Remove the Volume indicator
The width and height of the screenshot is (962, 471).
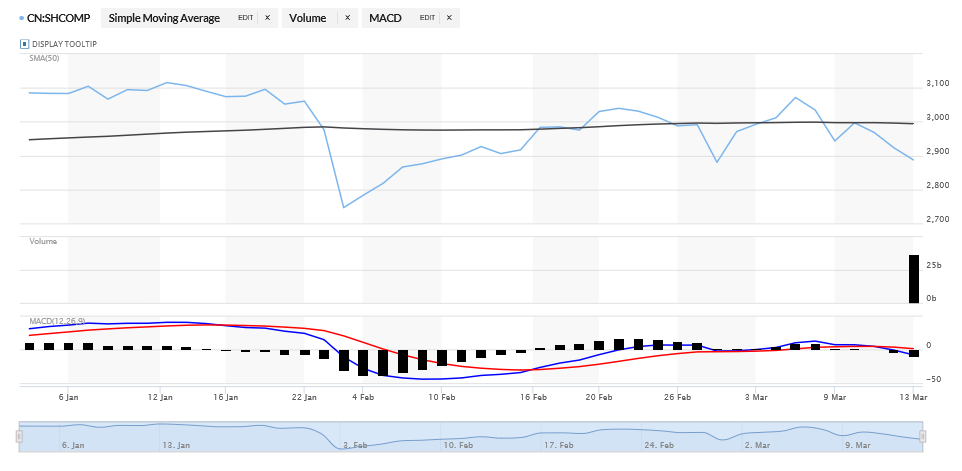pyautogui.click(x=347, y=18)
